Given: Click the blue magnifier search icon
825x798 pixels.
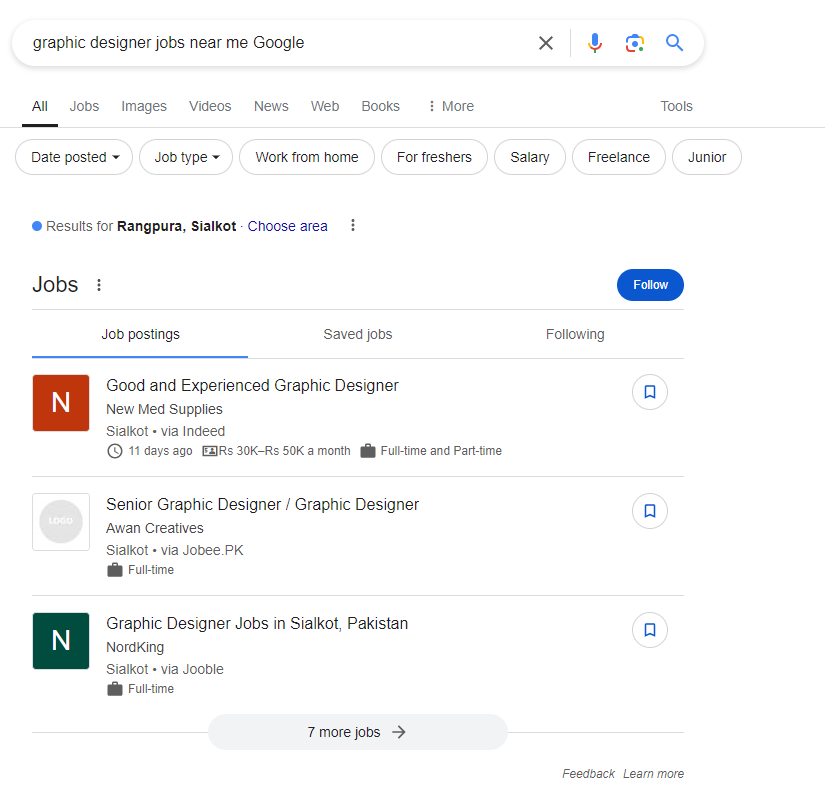Looking at the screenshot, I should (x=674, y=43).
